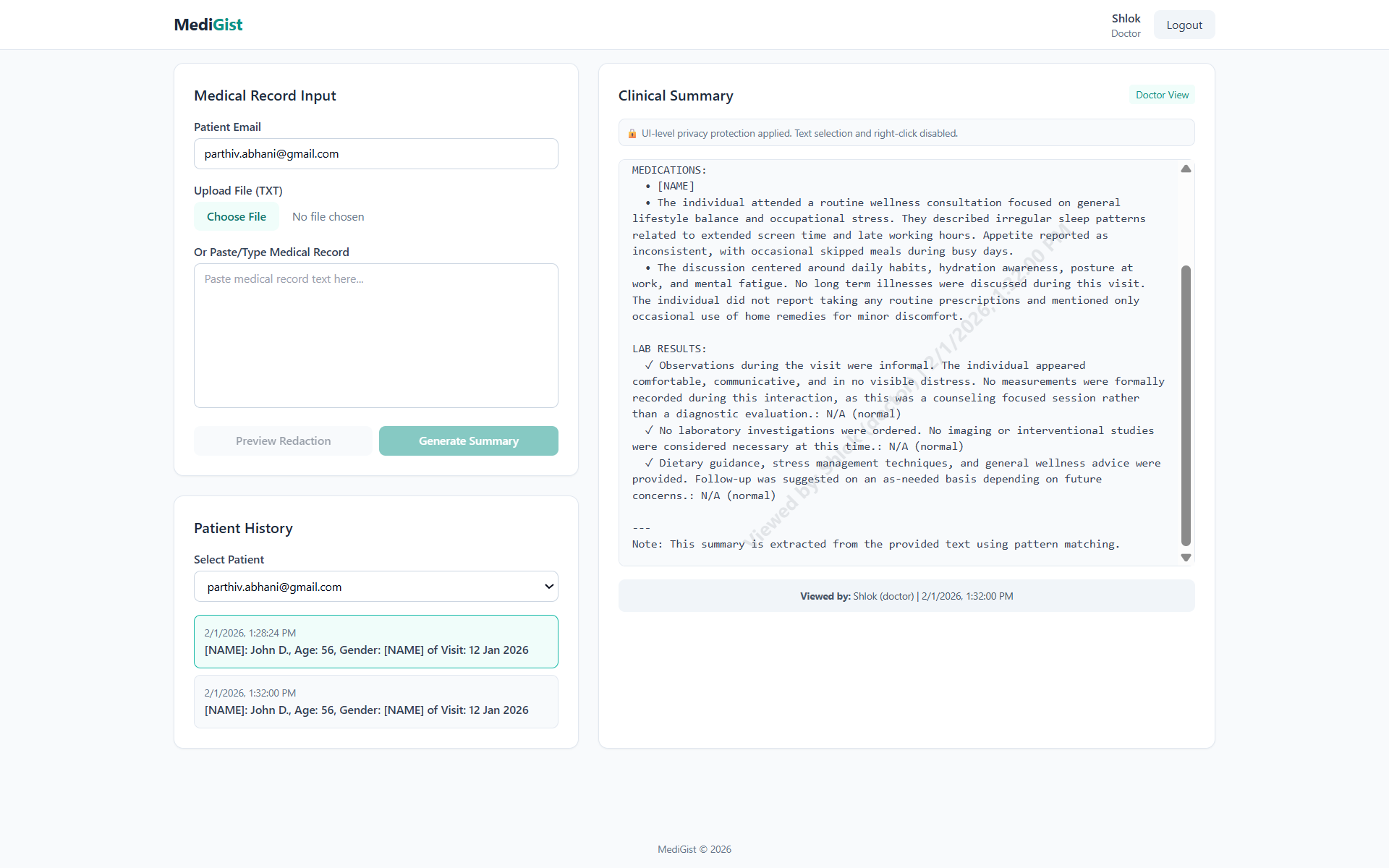Viewport: 1389px width, 868px height.
Task: Click Preview Redaction
Action: coord(283,441)
